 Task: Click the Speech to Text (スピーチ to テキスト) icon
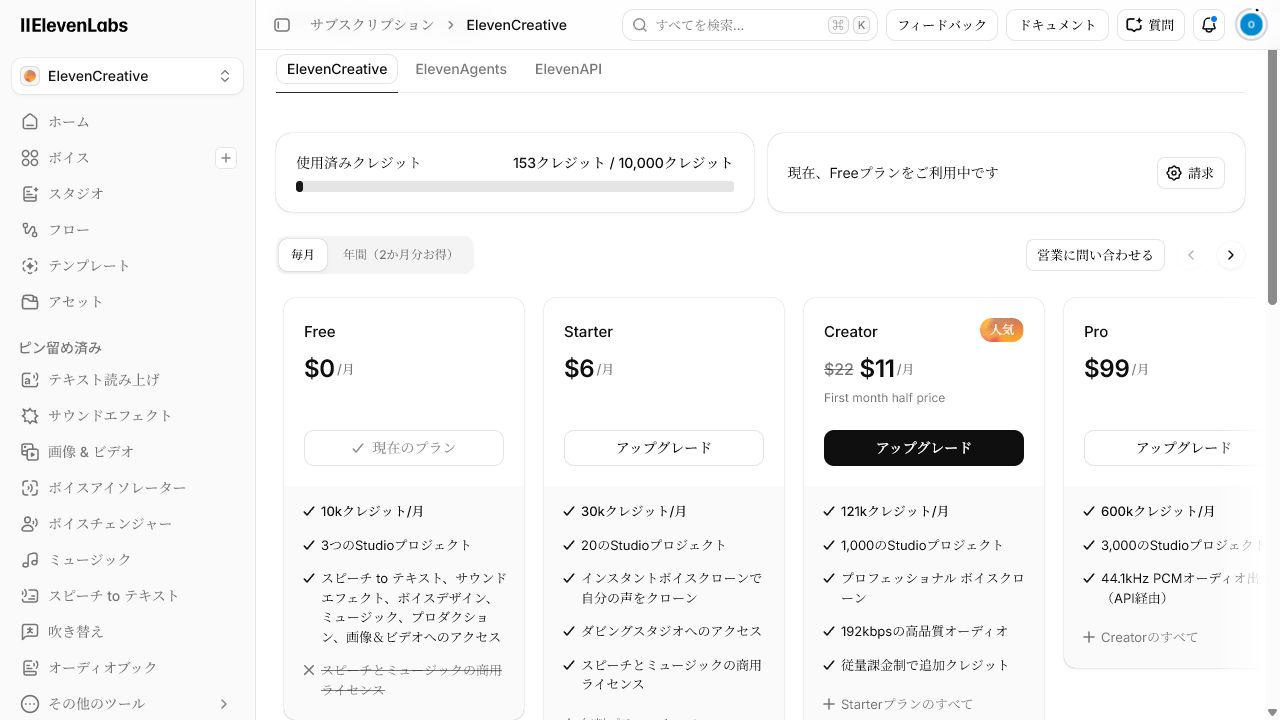30,595
